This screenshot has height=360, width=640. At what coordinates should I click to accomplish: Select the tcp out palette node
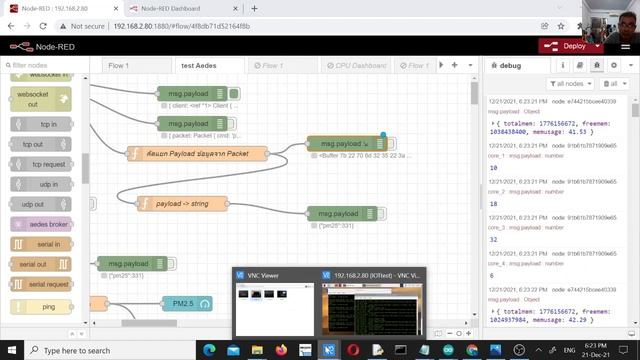41,144
